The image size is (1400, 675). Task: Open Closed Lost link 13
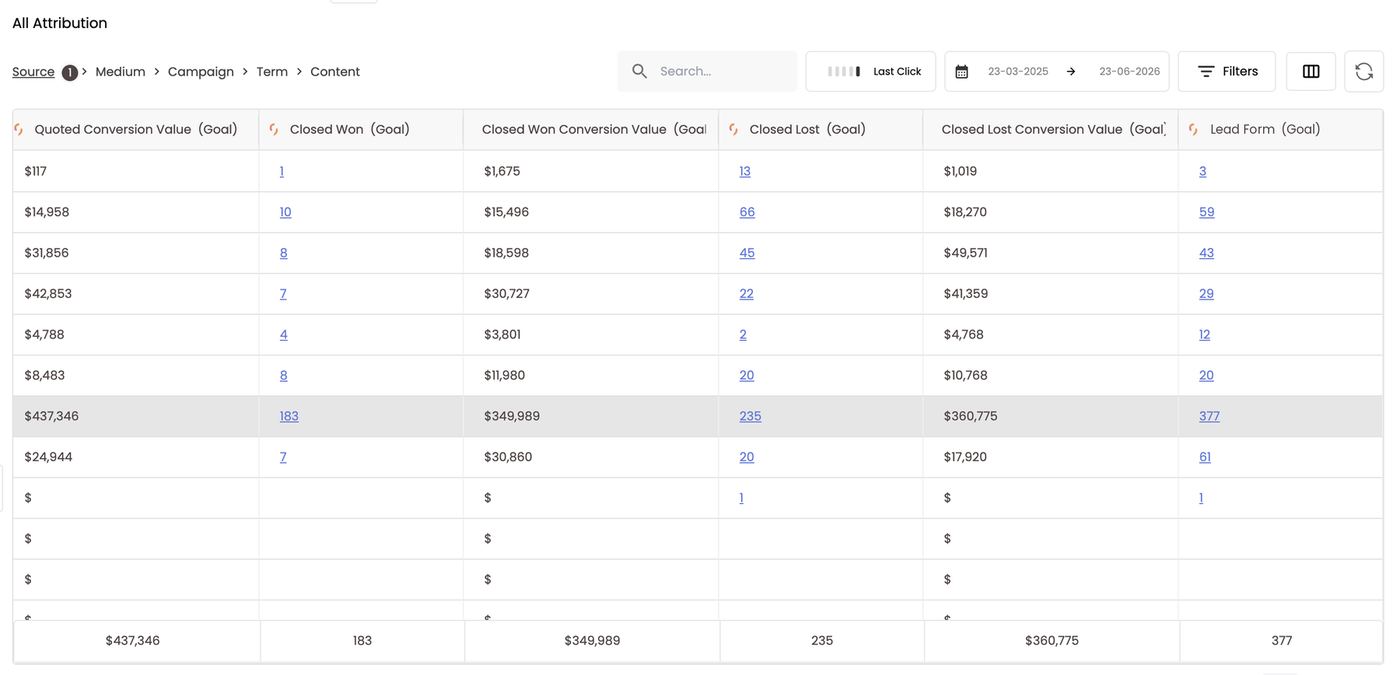click(x=745, y=171)
